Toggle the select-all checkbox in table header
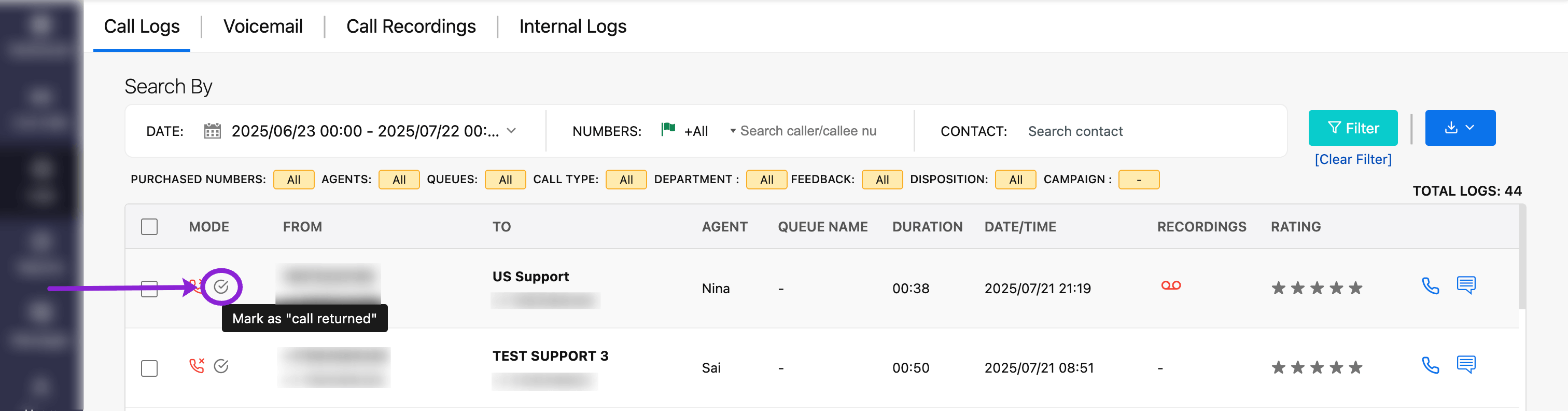The height and width of the screenshot is (411, 1568). click(149, 227)
